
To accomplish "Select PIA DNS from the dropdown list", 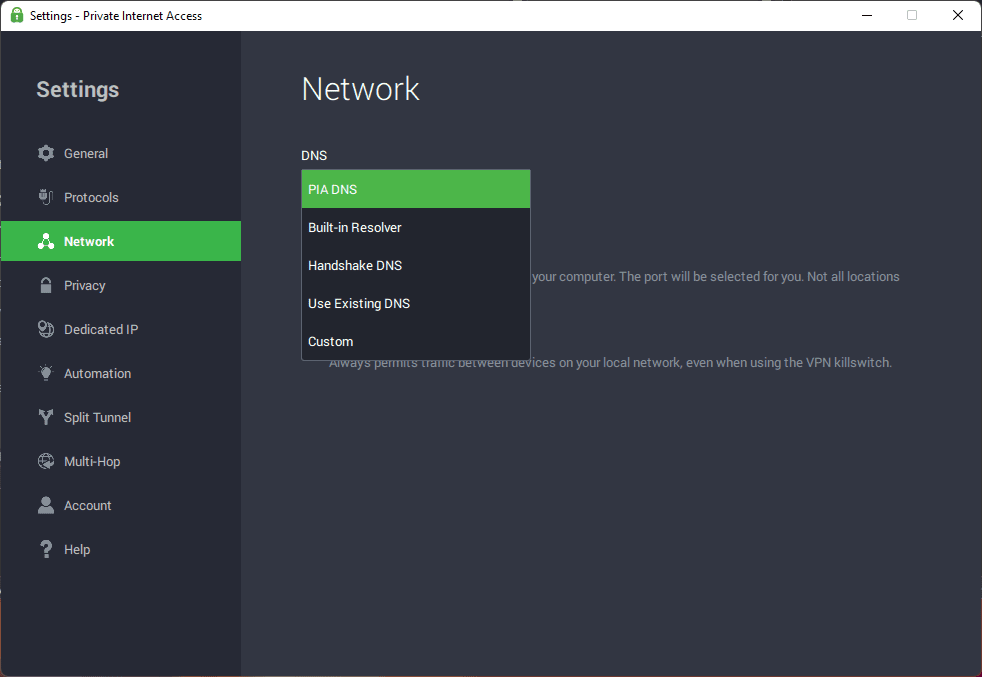I will [415, 189].
